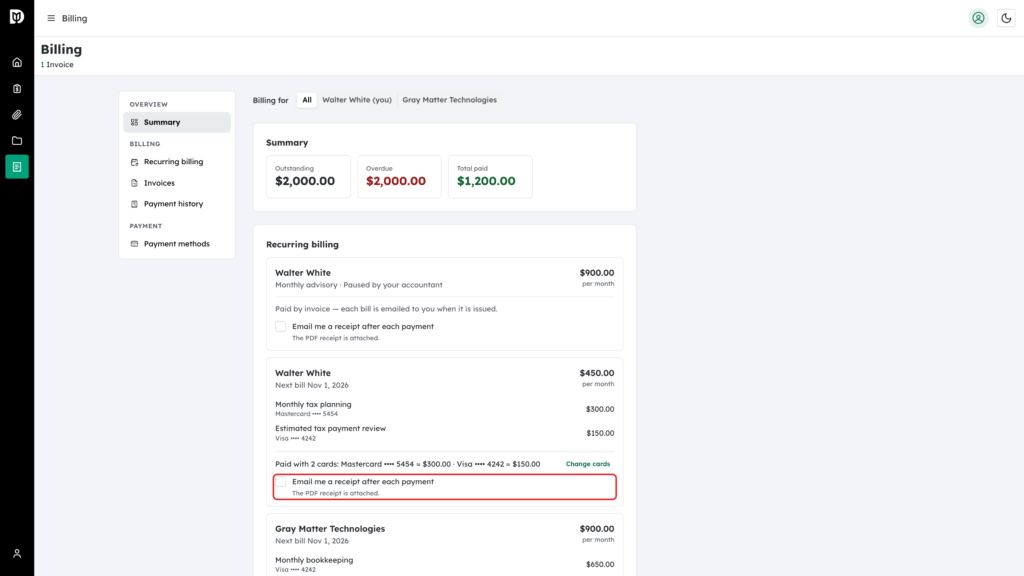This screenshot has height=576, width=1024.
Task: Click the Recurring billing calendar icon
Action: (135, 162)
